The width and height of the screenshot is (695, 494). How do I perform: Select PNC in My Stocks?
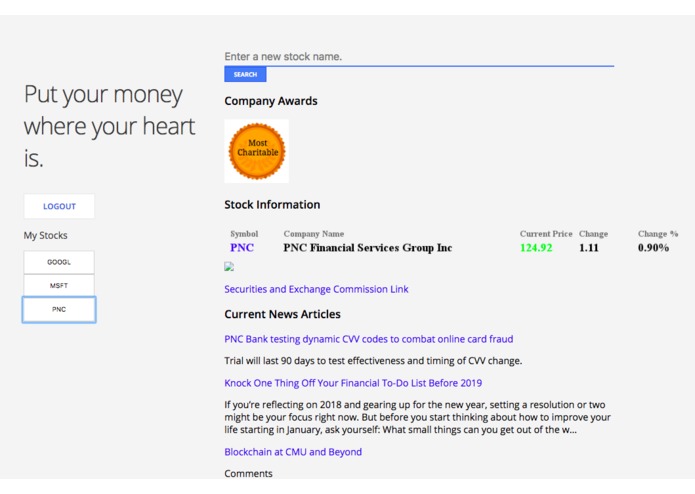59,309
